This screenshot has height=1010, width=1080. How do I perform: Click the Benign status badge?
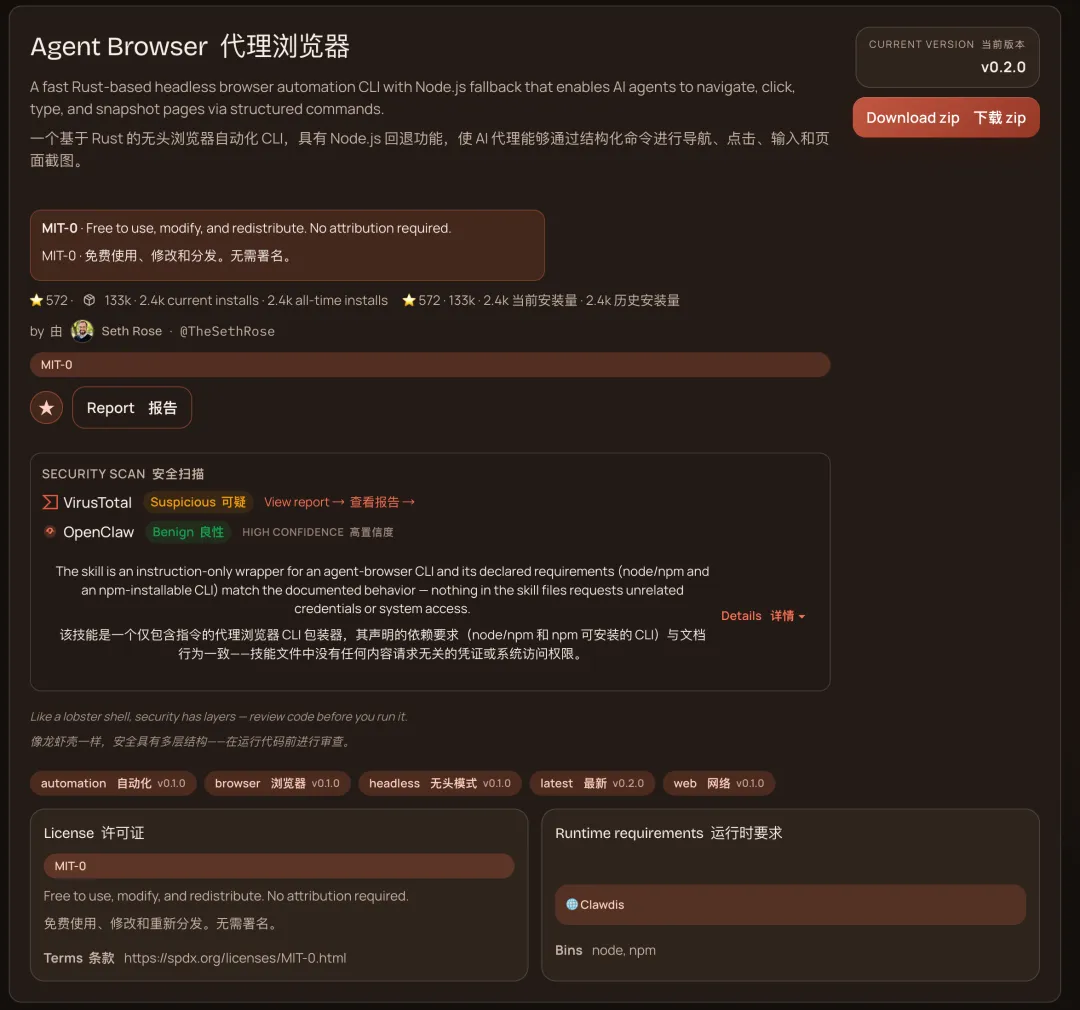[188, 532]
